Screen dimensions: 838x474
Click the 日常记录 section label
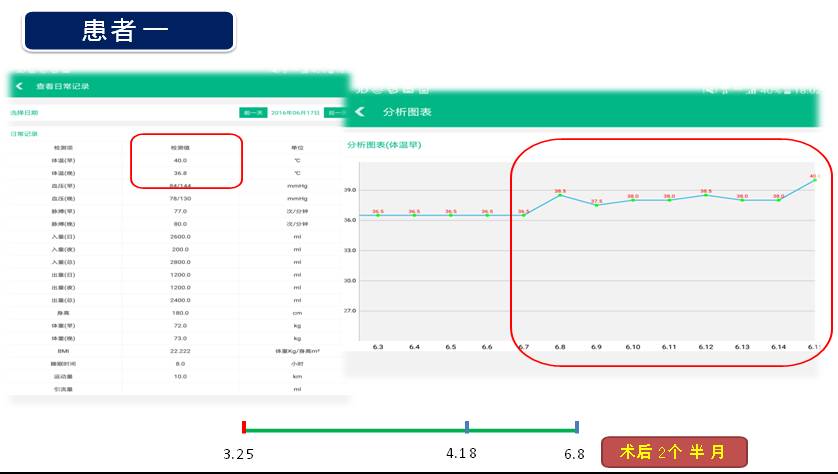point(24,133)
